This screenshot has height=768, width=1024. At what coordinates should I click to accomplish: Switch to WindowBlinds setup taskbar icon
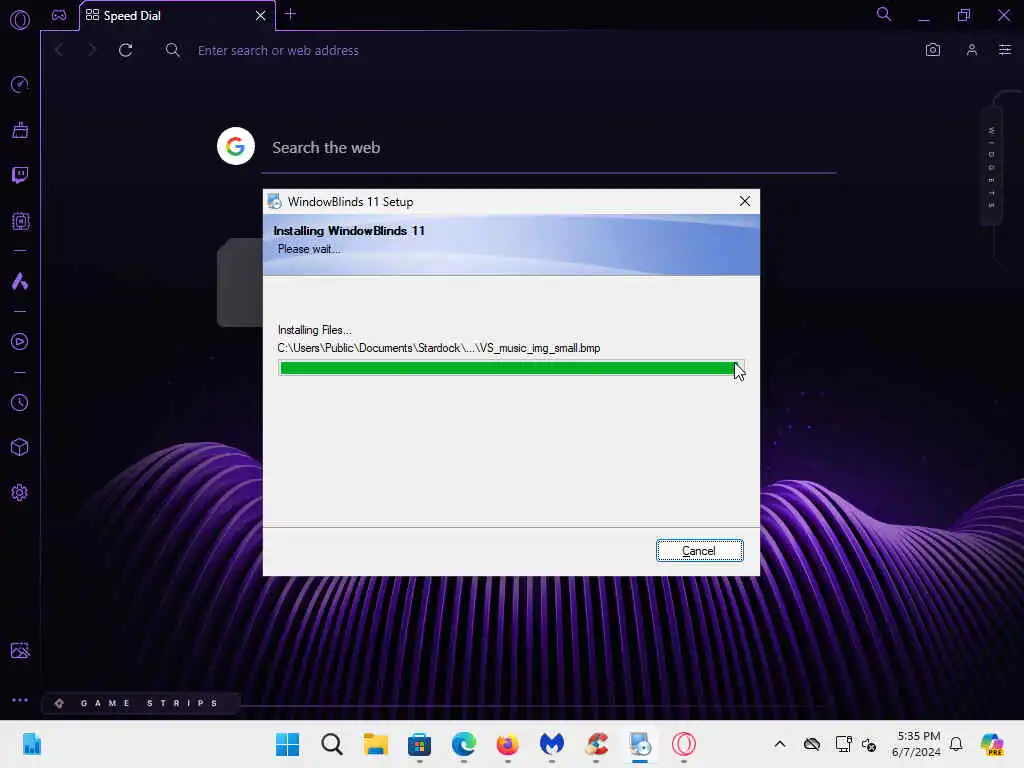click(640, 744)
